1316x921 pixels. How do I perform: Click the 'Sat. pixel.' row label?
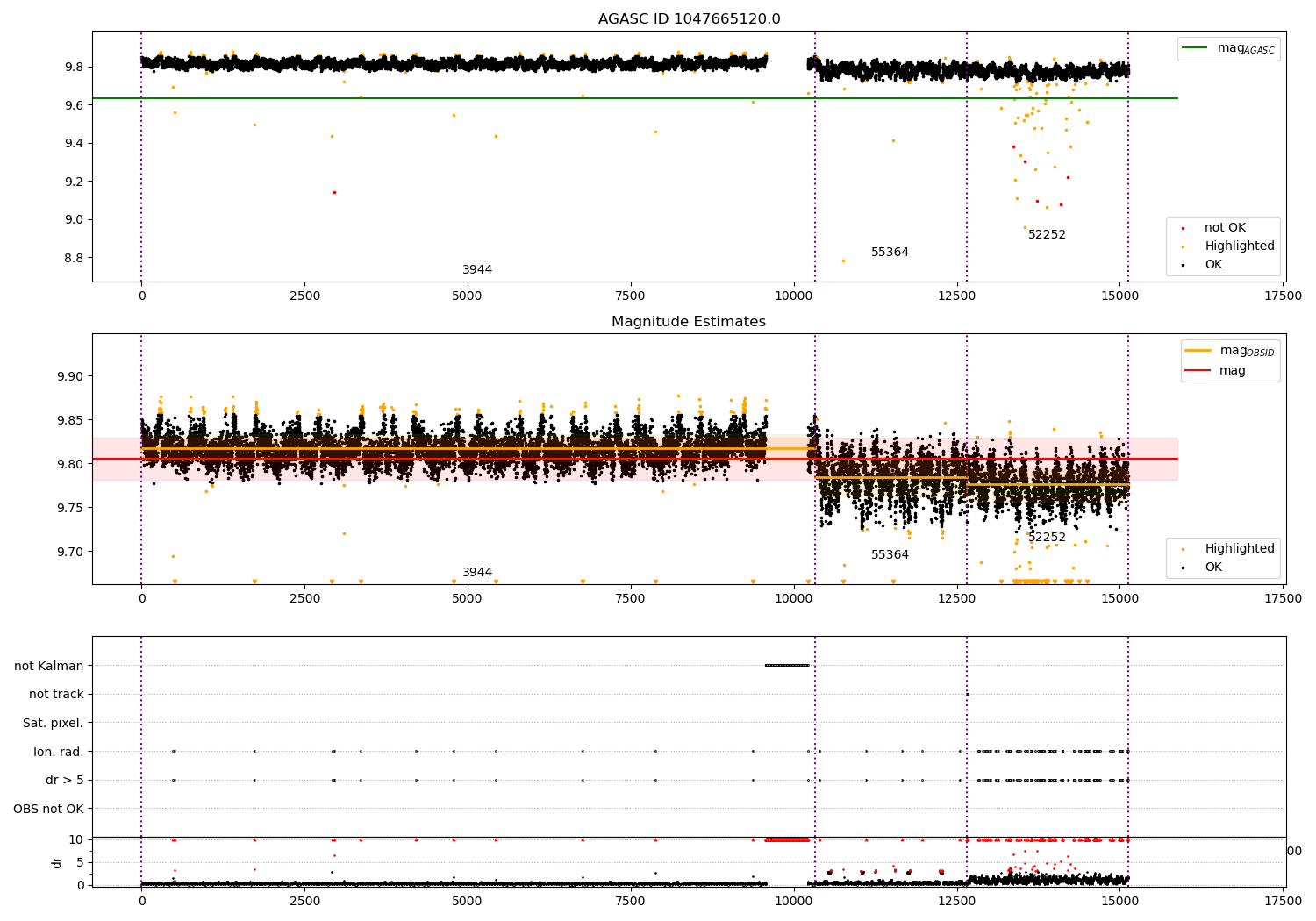53,724
